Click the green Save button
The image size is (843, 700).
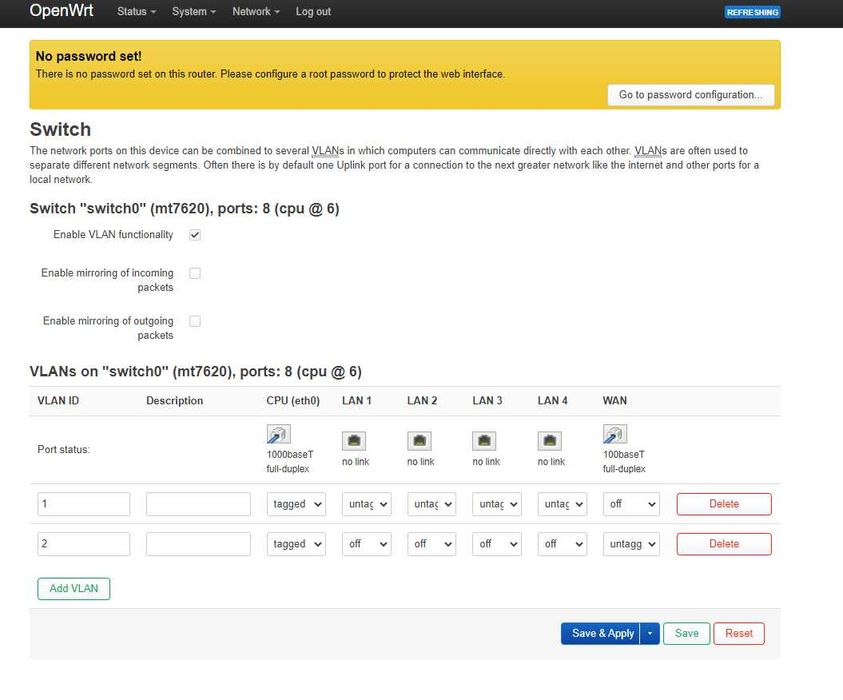[x=687, y=634]
